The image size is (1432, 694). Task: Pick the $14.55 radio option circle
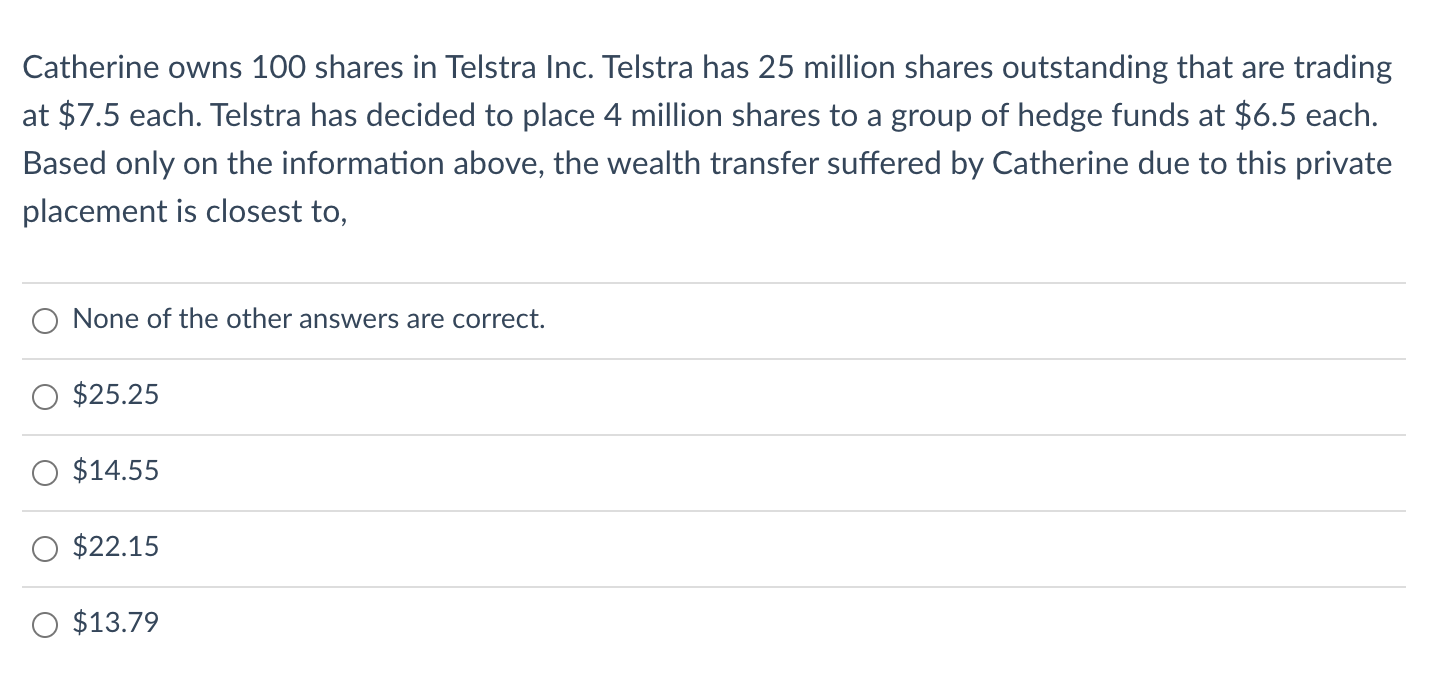point(45,473)
